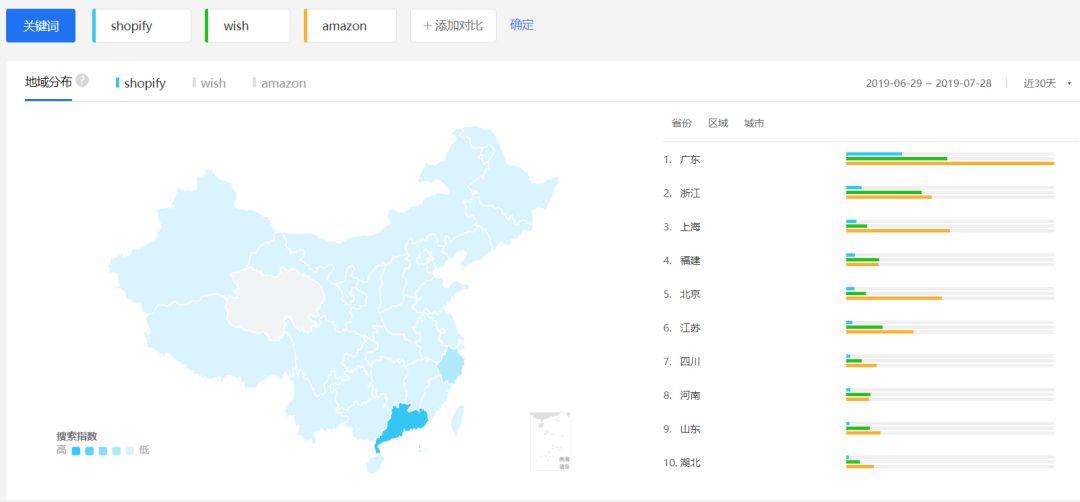1080x502 pixels.
Task: Click the help question mark beside 地域分布
Action: click(83, 80)
